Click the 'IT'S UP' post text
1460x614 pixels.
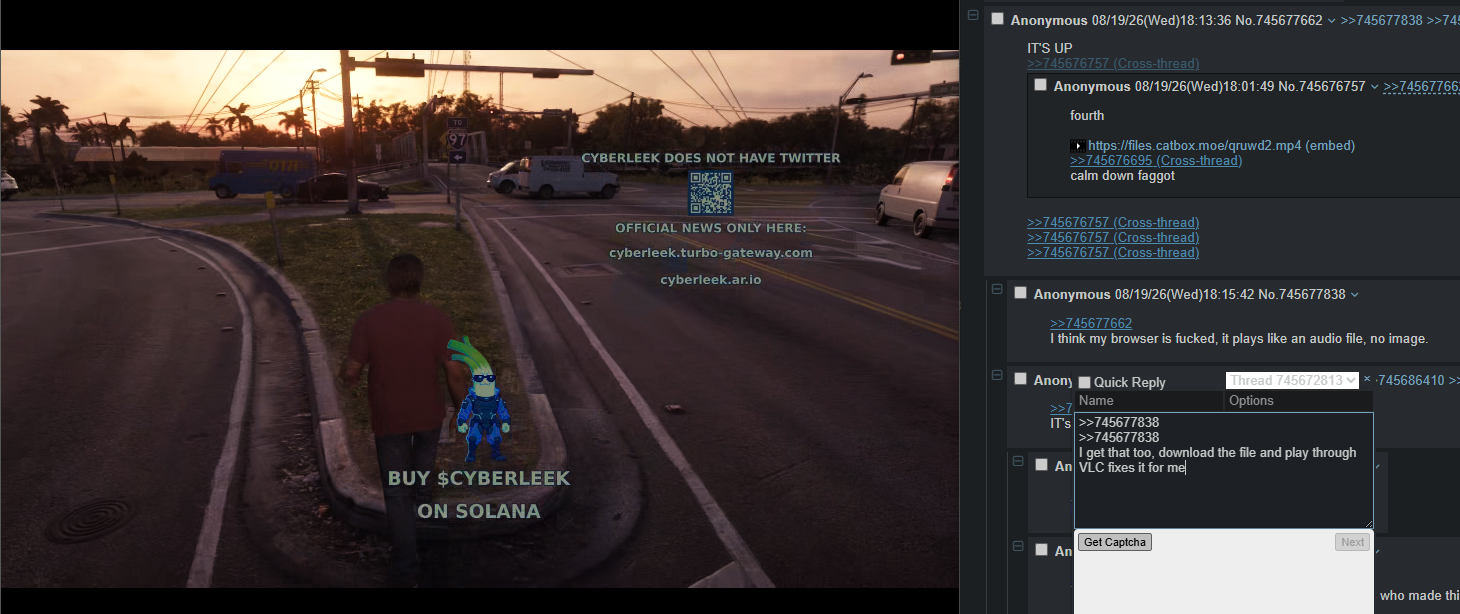(x=1050, y=48)
